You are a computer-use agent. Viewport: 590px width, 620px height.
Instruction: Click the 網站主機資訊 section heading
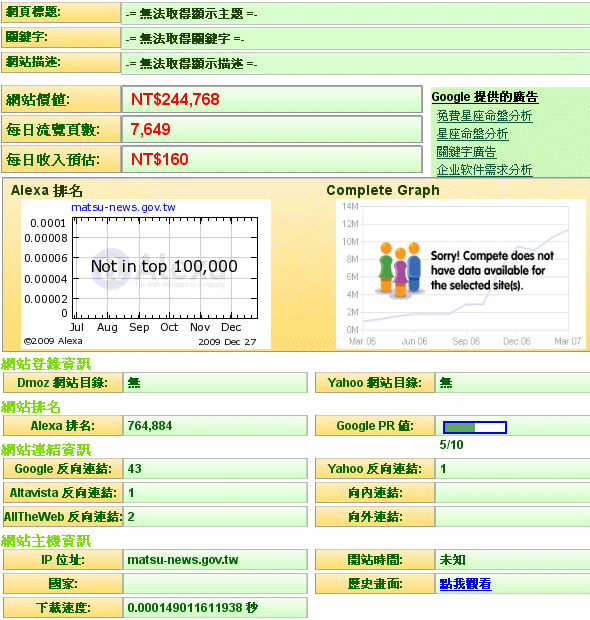coord(46,541)
